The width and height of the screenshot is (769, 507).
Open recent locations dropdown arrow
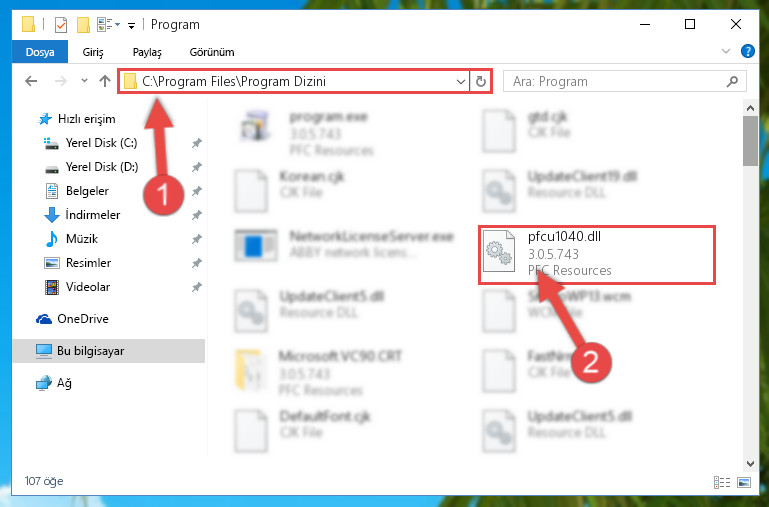coord(84,81)
